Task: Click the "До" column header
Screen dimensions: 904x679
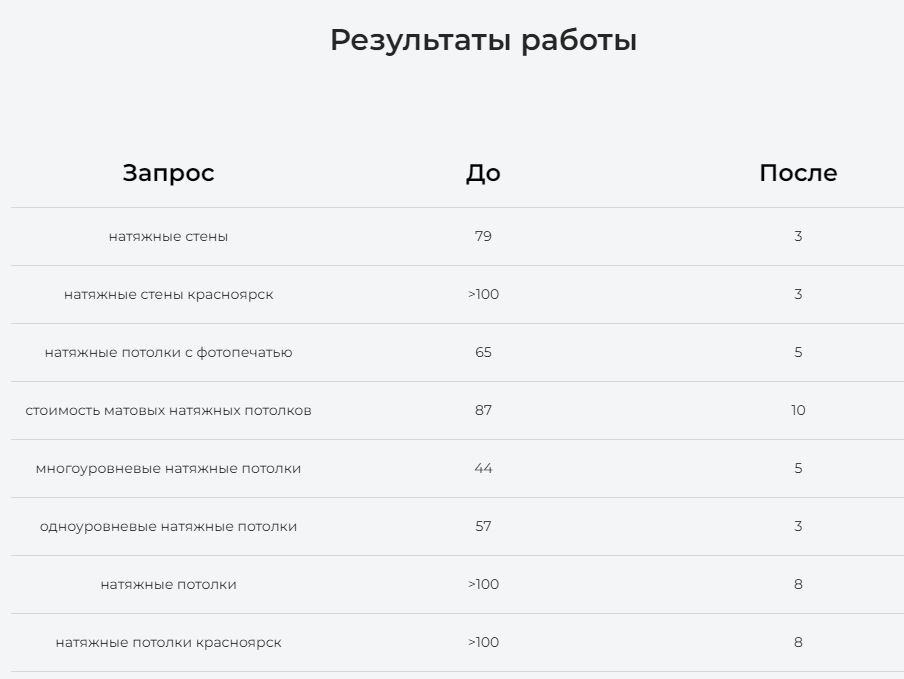Action: tap(483, 173)
